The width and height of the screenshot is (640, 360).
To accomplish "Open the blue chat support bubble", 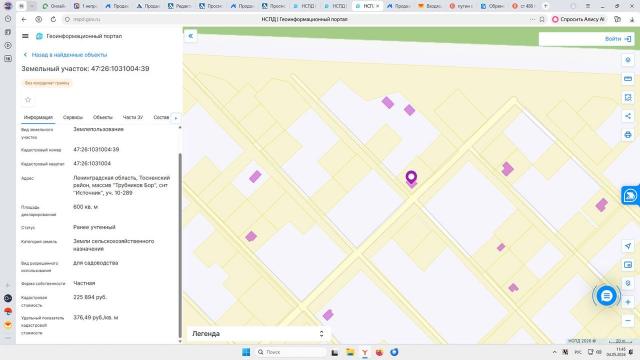I will 606,296.
